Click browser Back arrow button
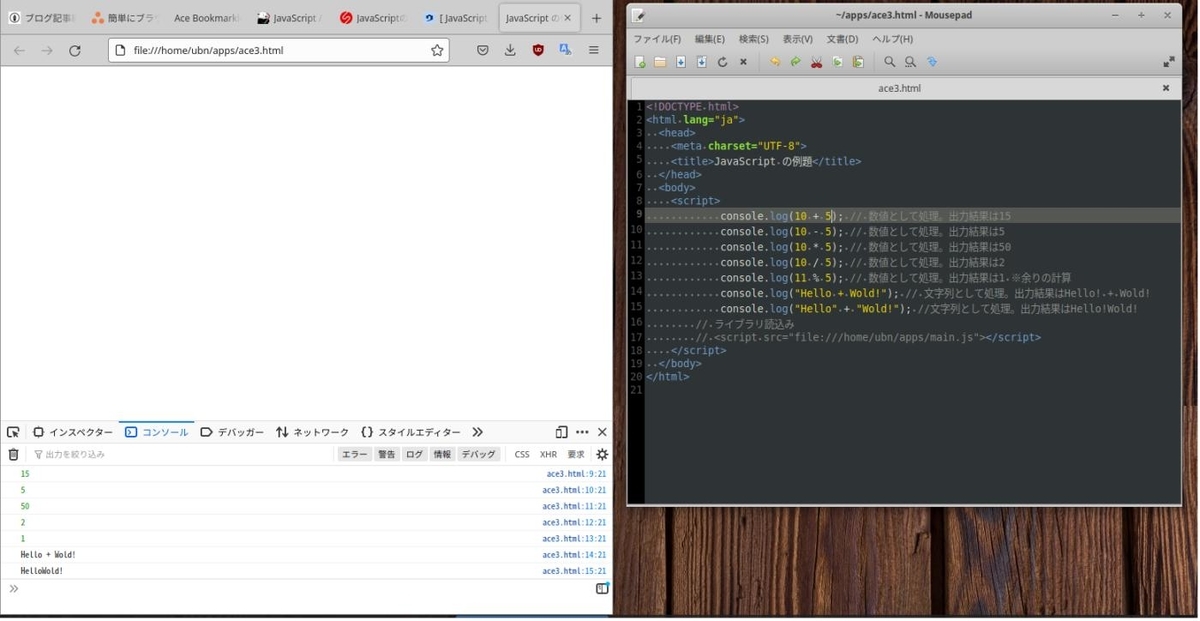 pos(19,50)
